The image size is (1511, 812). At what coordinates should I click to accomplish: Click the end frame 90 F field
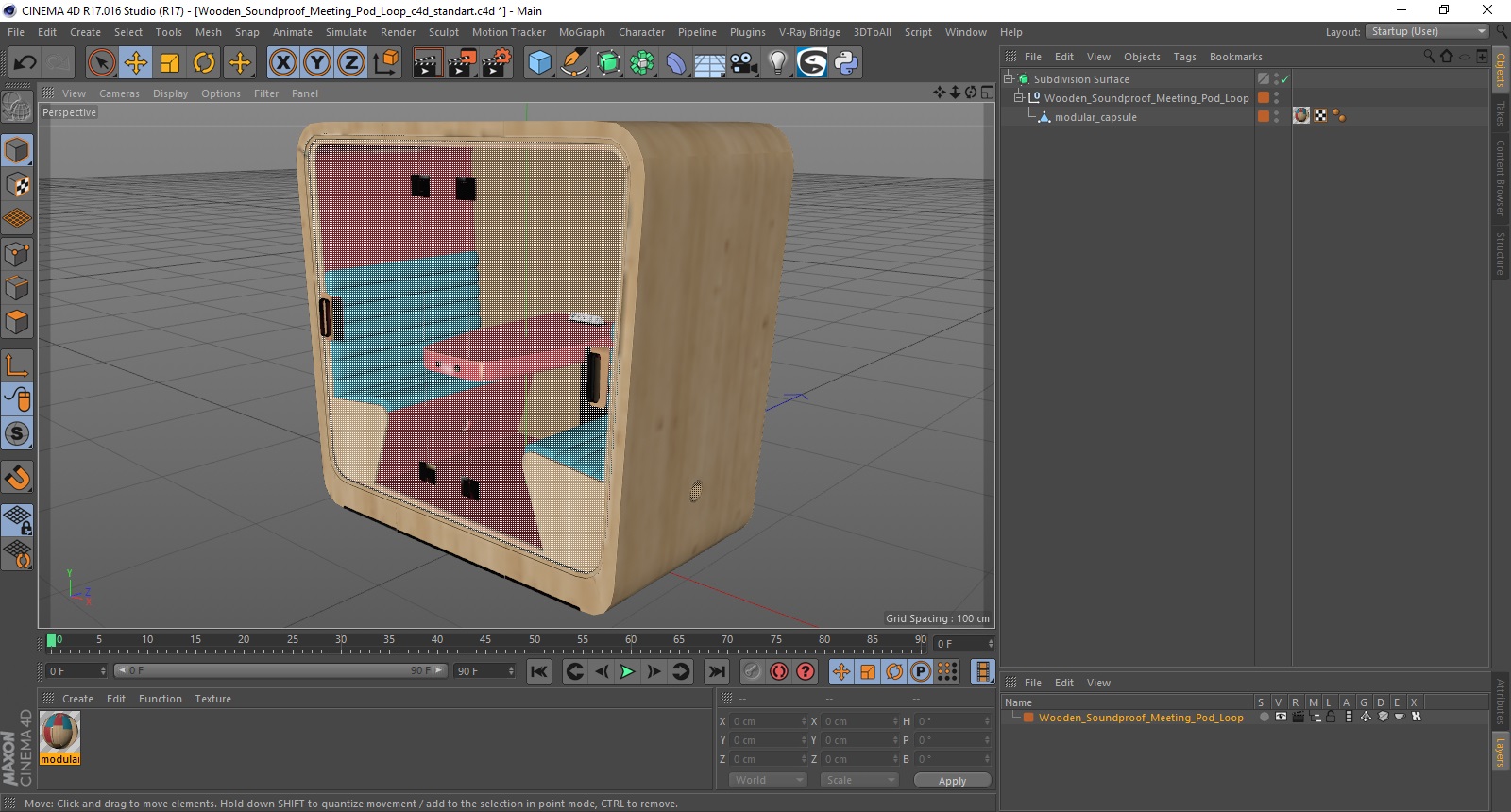(485, 671)
